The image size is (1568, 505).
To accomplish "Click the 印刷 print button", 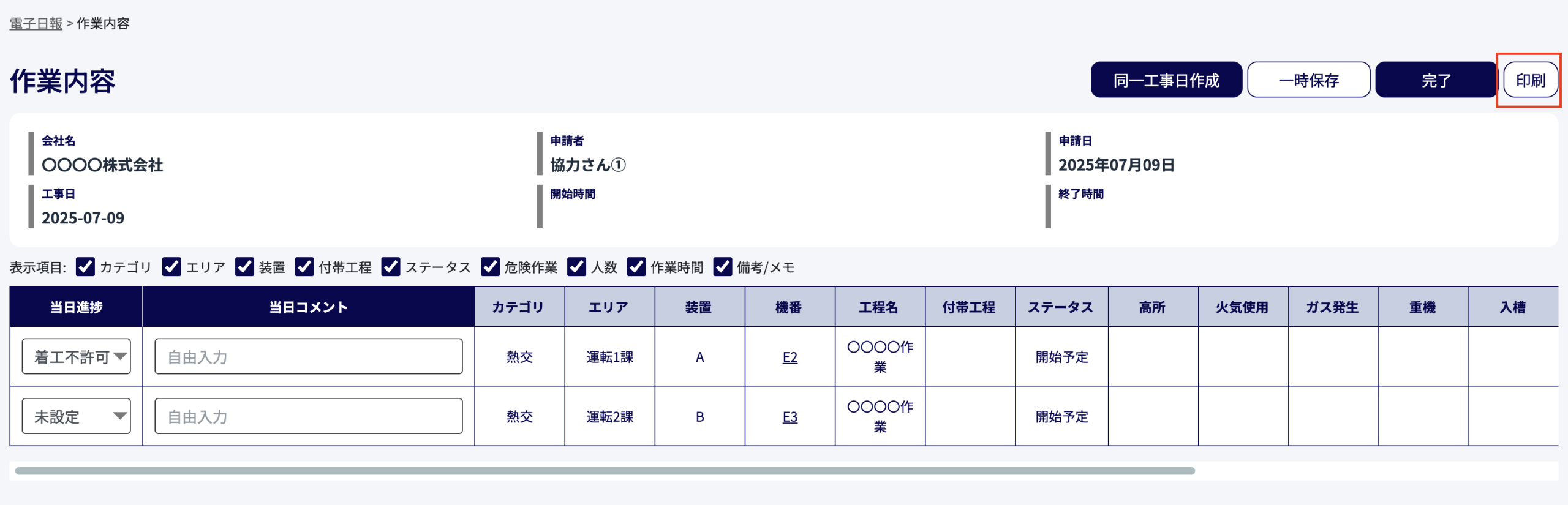I will pyautogui.click(x=1530, y=80).
